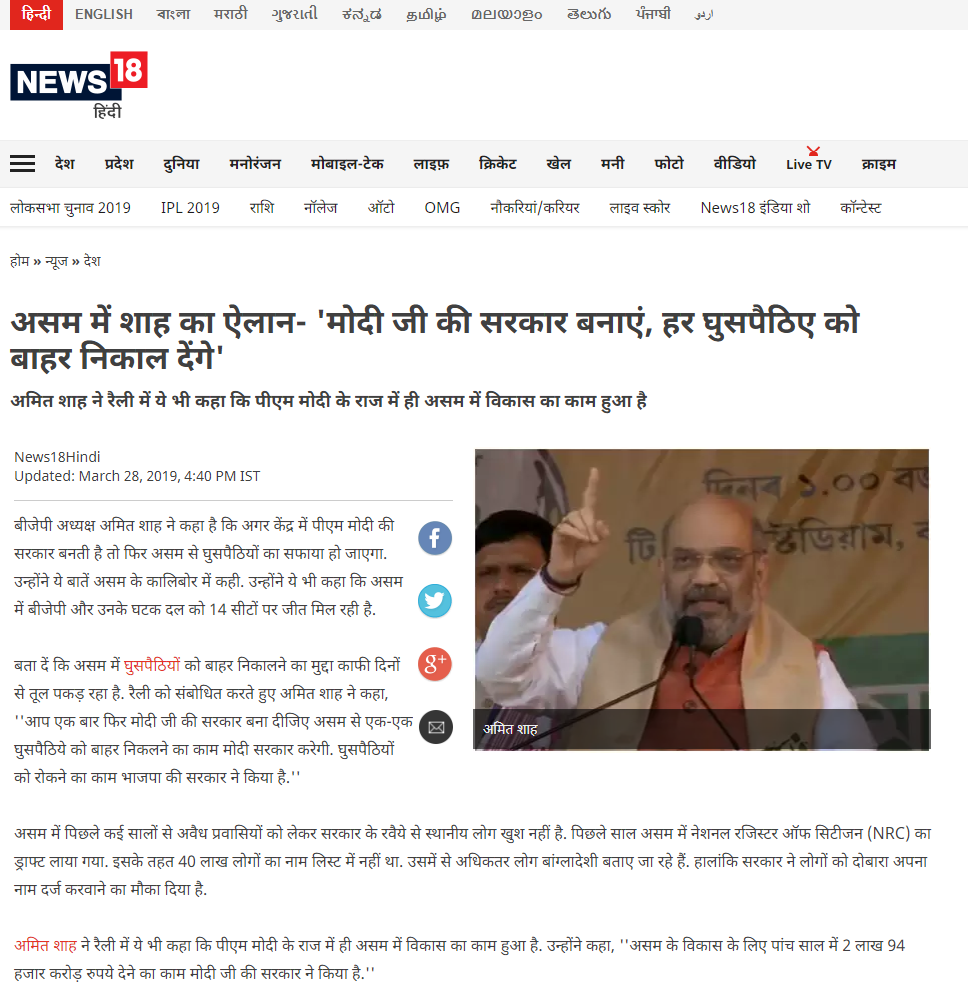
Task: Share article on Facebook
Action: (x=435, y=538)
